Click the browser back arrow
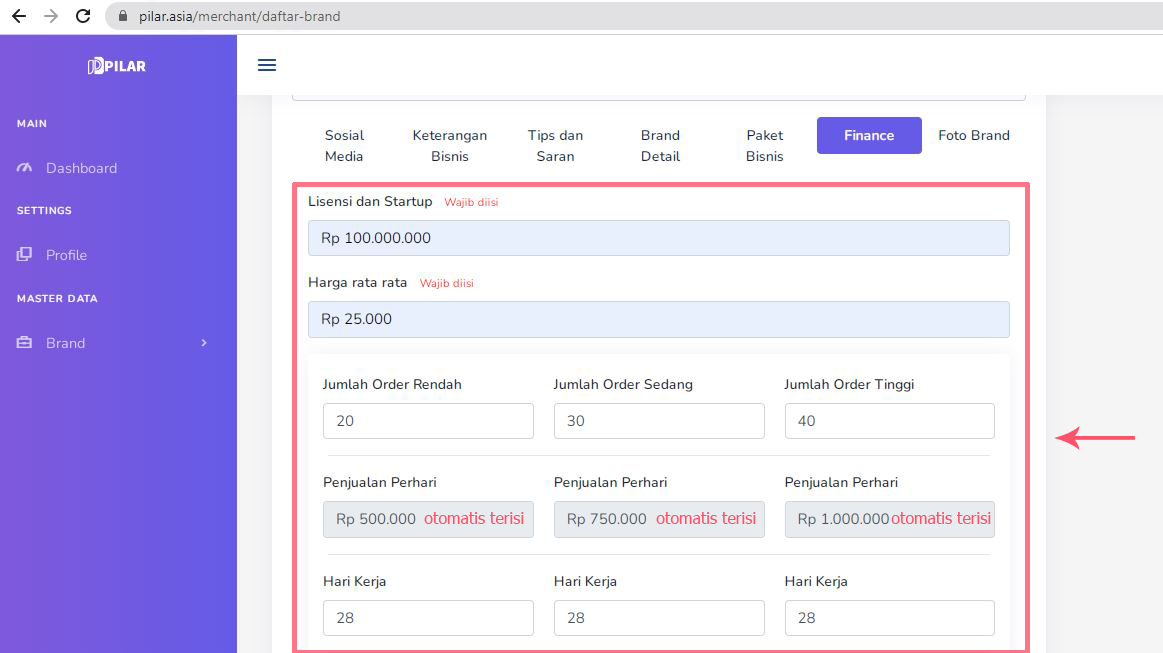 point(19,16)
